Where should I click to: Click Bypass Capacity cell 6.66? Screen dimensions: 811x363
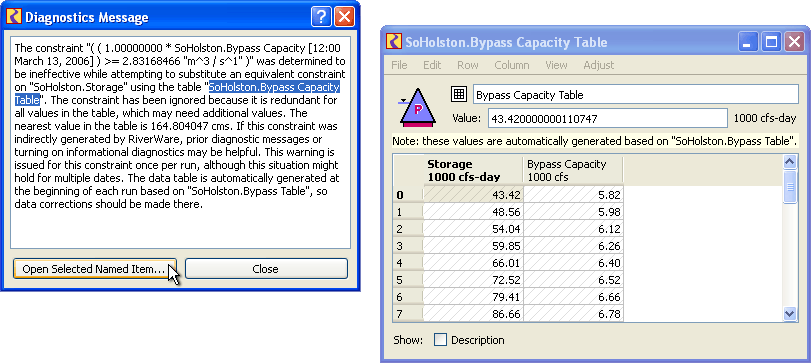coord(573,296)
